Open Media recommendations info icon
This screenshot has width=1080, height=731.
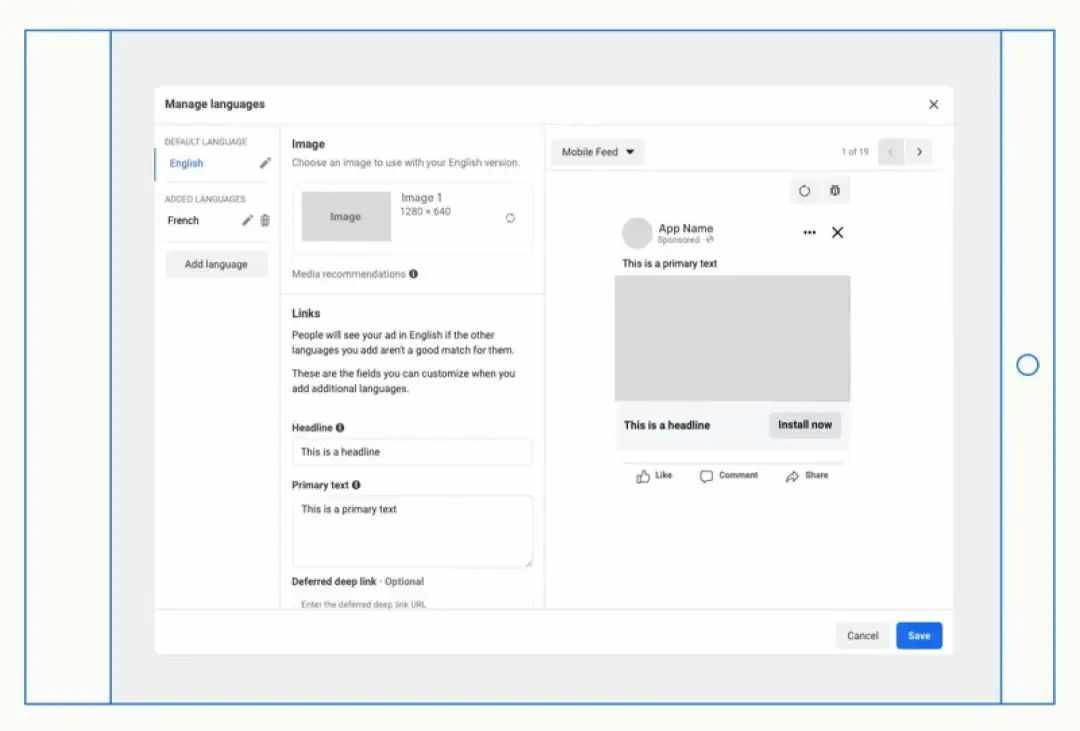(413, 274)
